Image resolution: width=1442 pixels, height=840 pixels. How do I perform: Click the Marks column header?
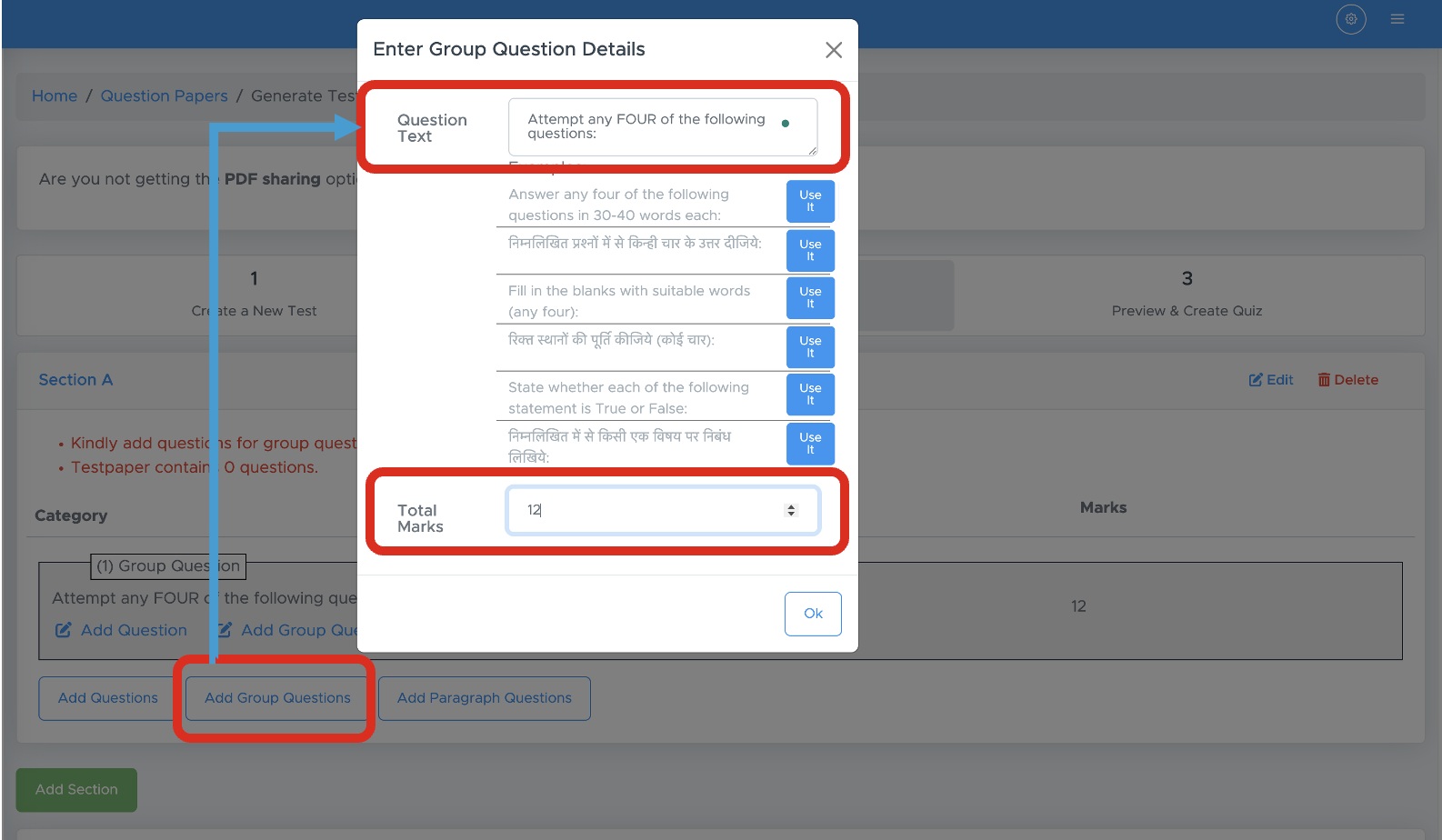[1103, 507]
